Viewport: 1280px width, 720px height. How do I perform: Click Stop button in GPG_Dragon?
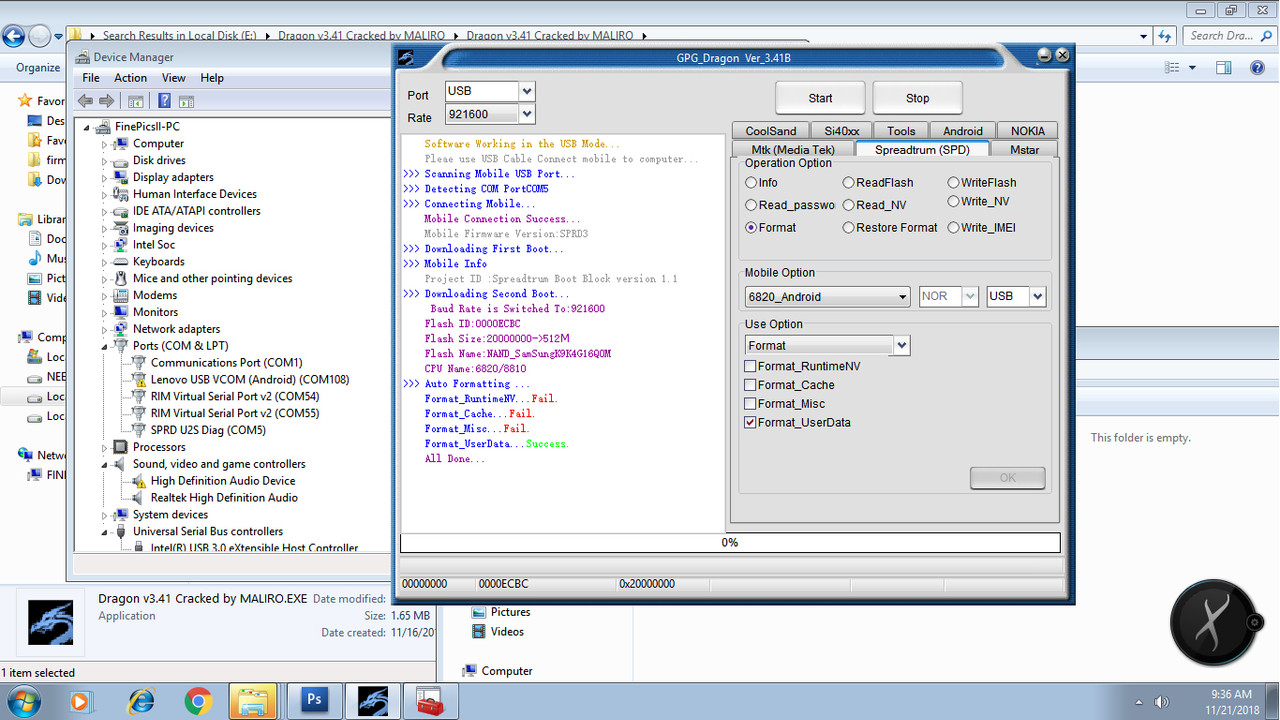click(x=917, y=98)
